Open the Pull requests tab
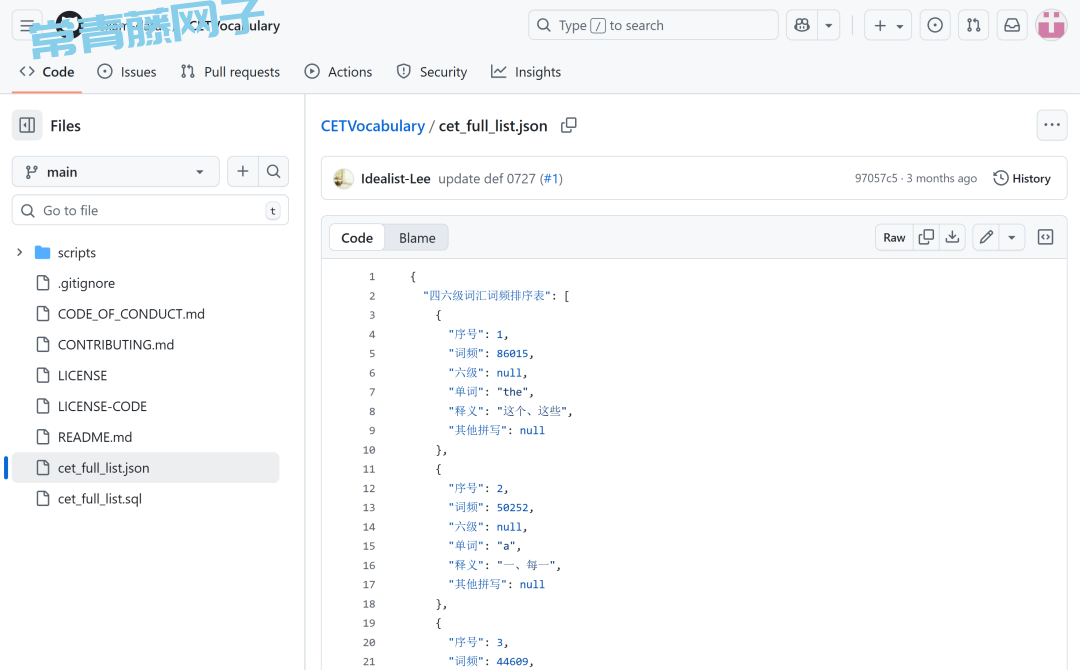1080x670 pixels. point(230,72)
